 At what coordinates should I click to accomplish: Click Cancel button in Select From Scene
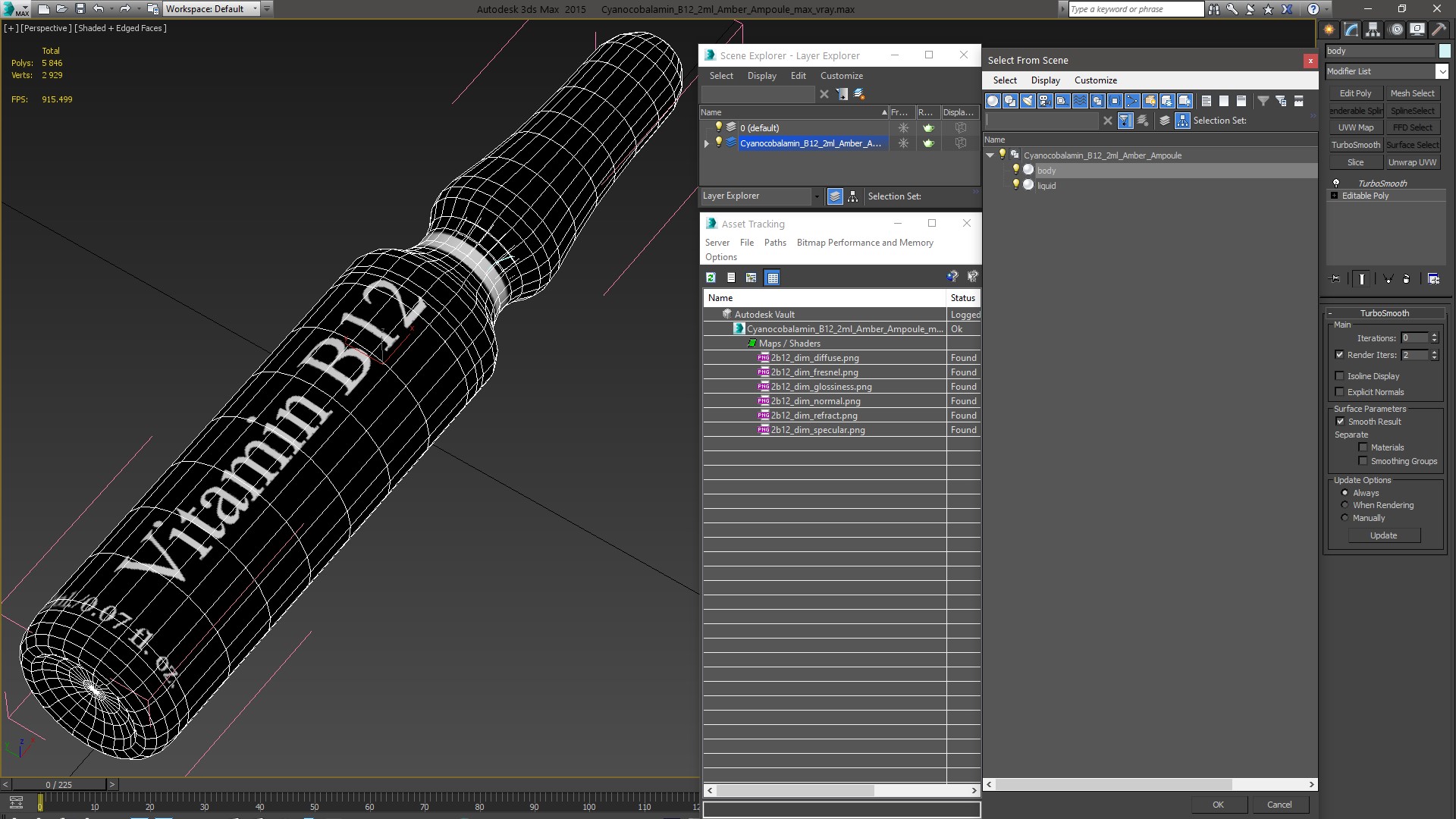(1279, 805)
